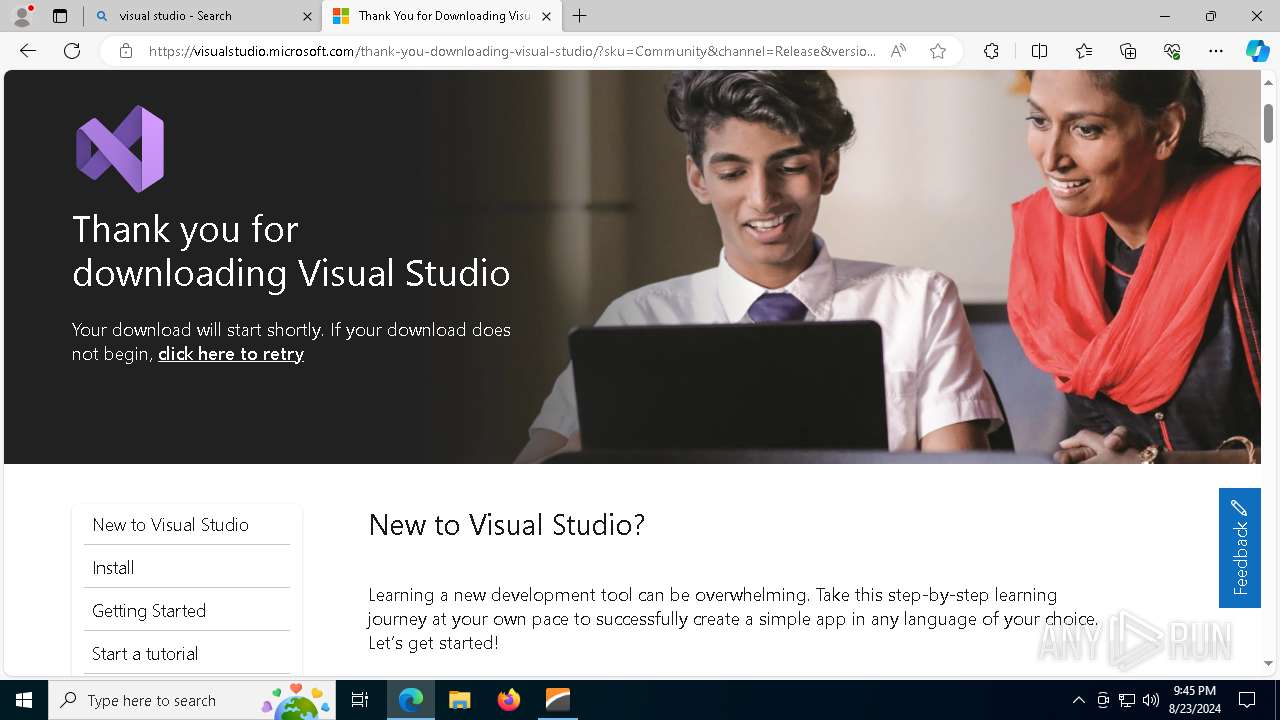Open the tab actions menu icon
This screenshot has width=1280, height=720.
(x=60, y=16)
